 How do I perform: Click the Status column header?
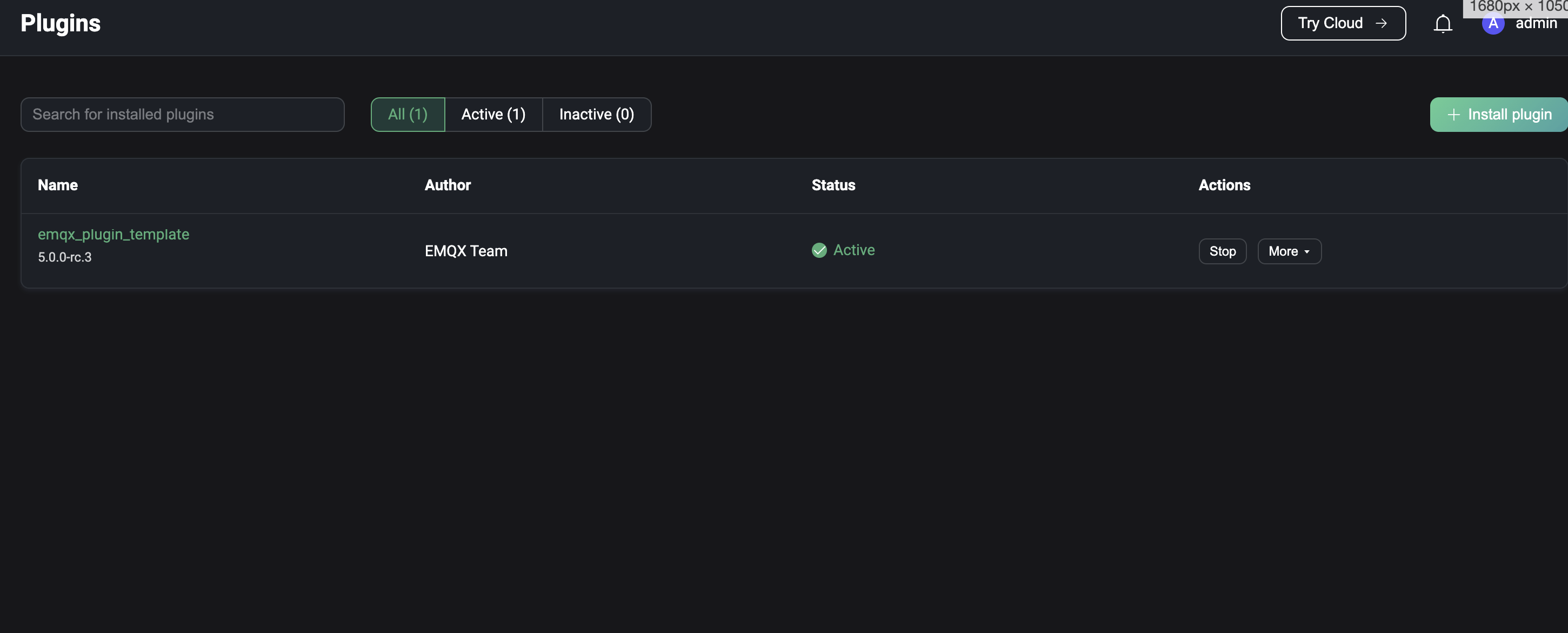pos(833,185)
